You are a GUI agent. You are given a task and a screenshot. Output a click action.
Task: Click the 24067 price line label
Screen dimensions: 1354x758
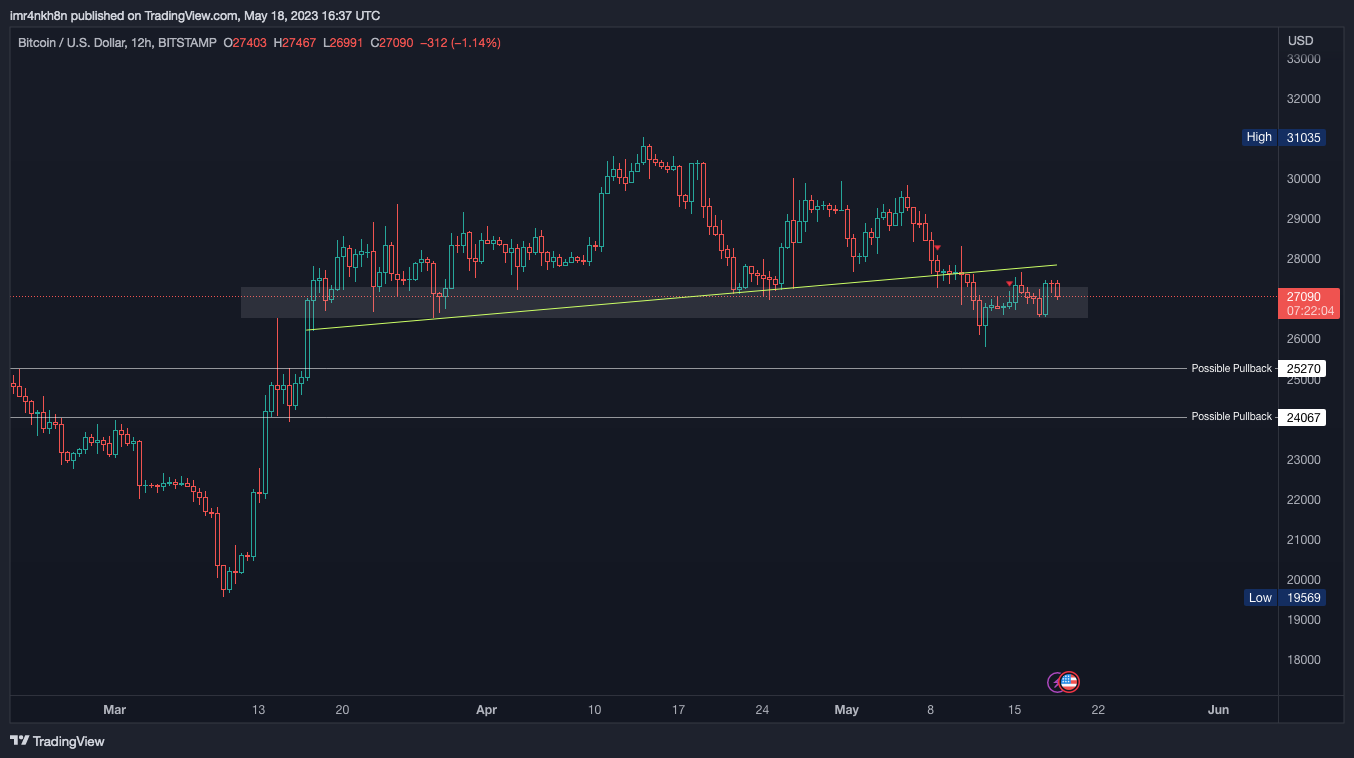point(1302,417)
